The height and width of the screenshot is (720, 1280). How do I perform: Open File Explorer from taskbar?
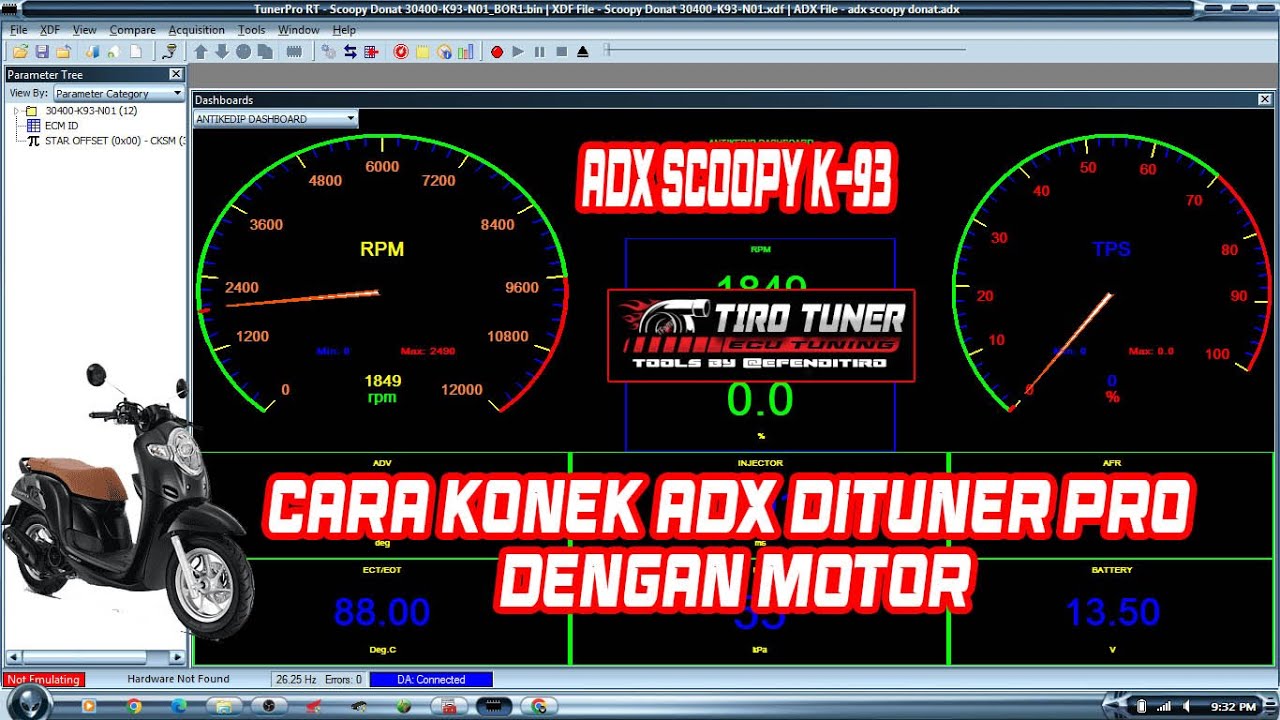coord(224,706)
